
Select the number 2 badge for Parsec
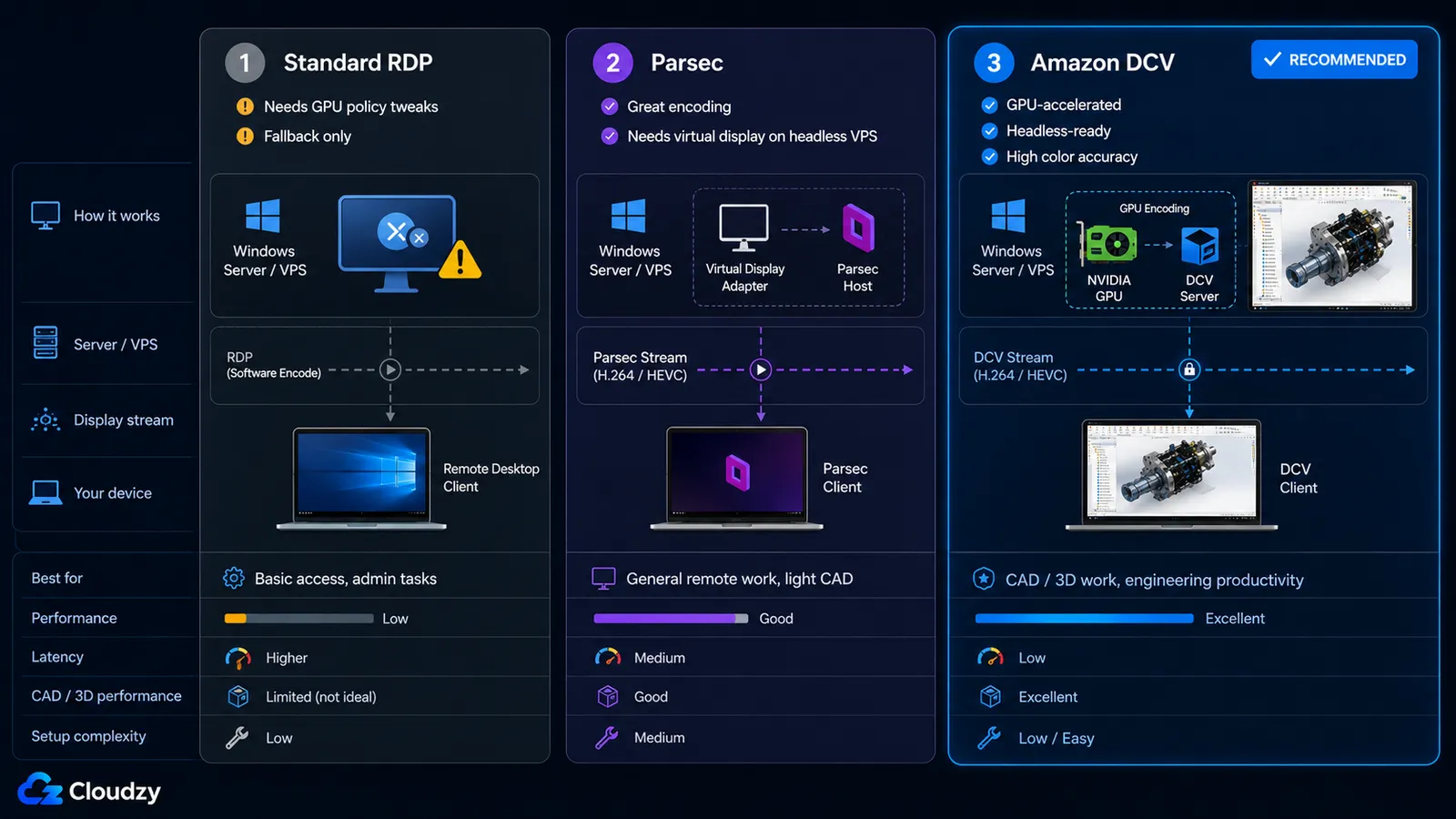pos(612,63)
